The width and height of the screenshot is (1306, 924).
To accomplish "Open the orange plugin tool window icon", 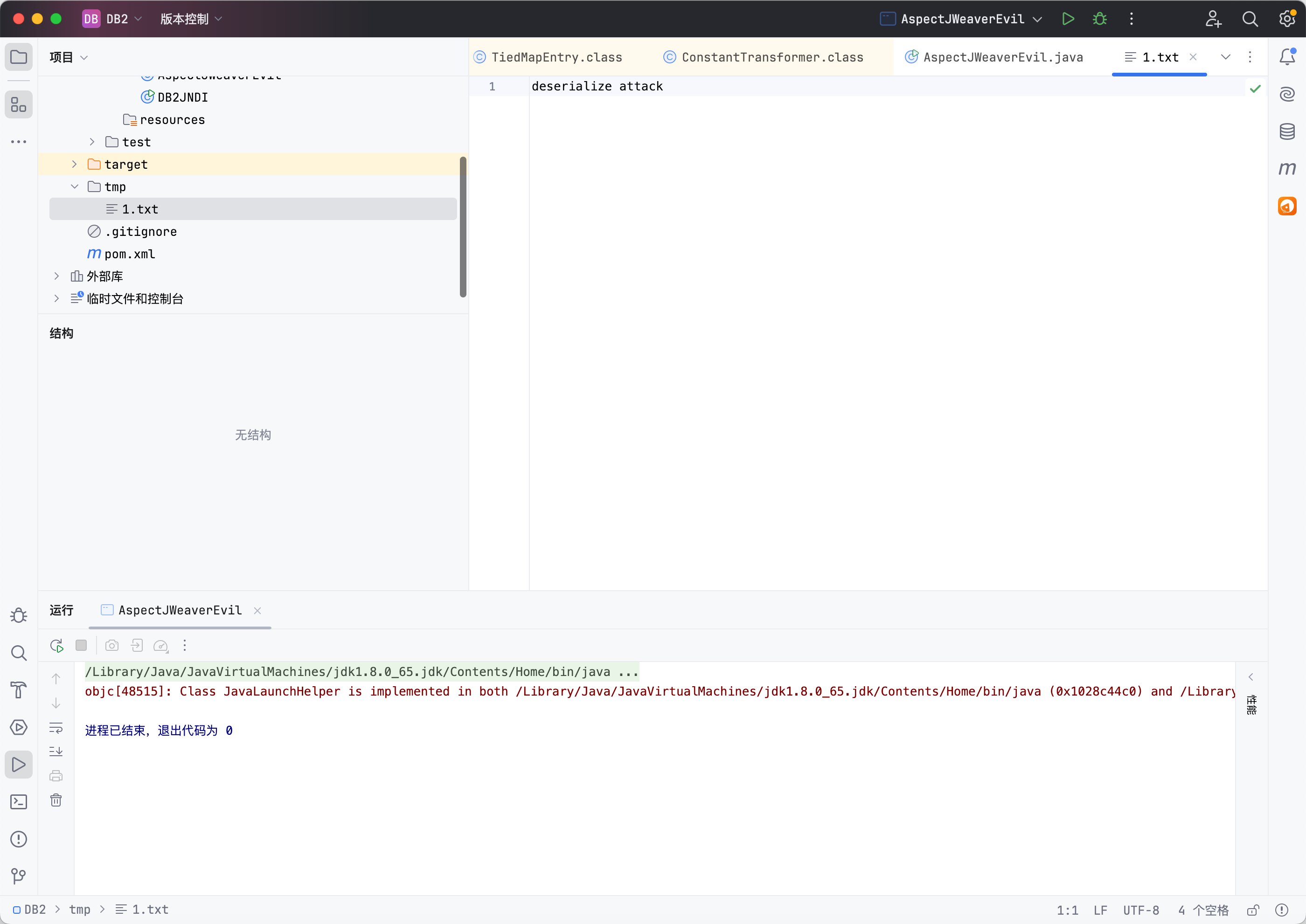I will (1287, 206).
